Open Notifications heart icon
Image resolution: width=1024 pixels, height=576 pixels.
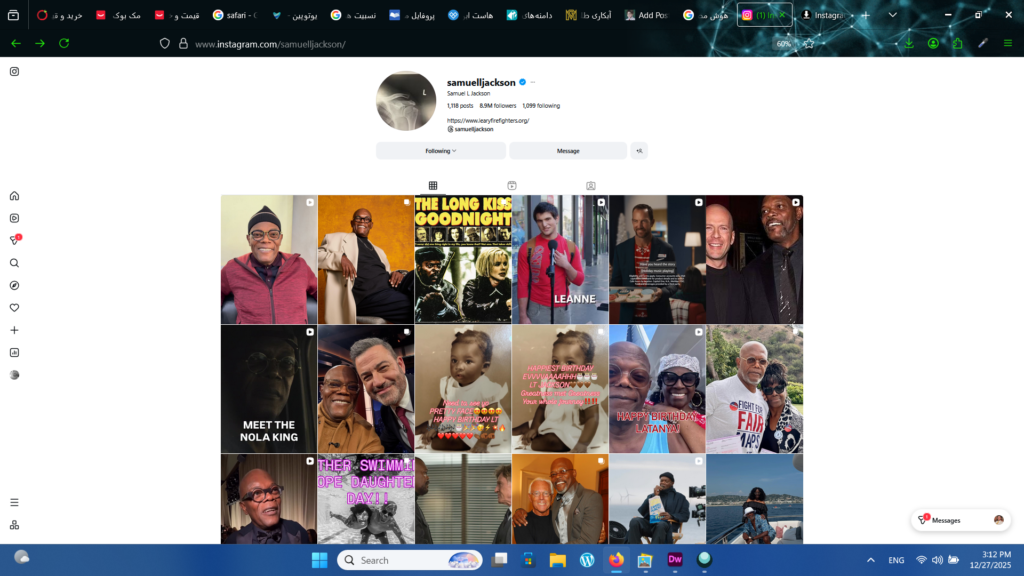14,308
